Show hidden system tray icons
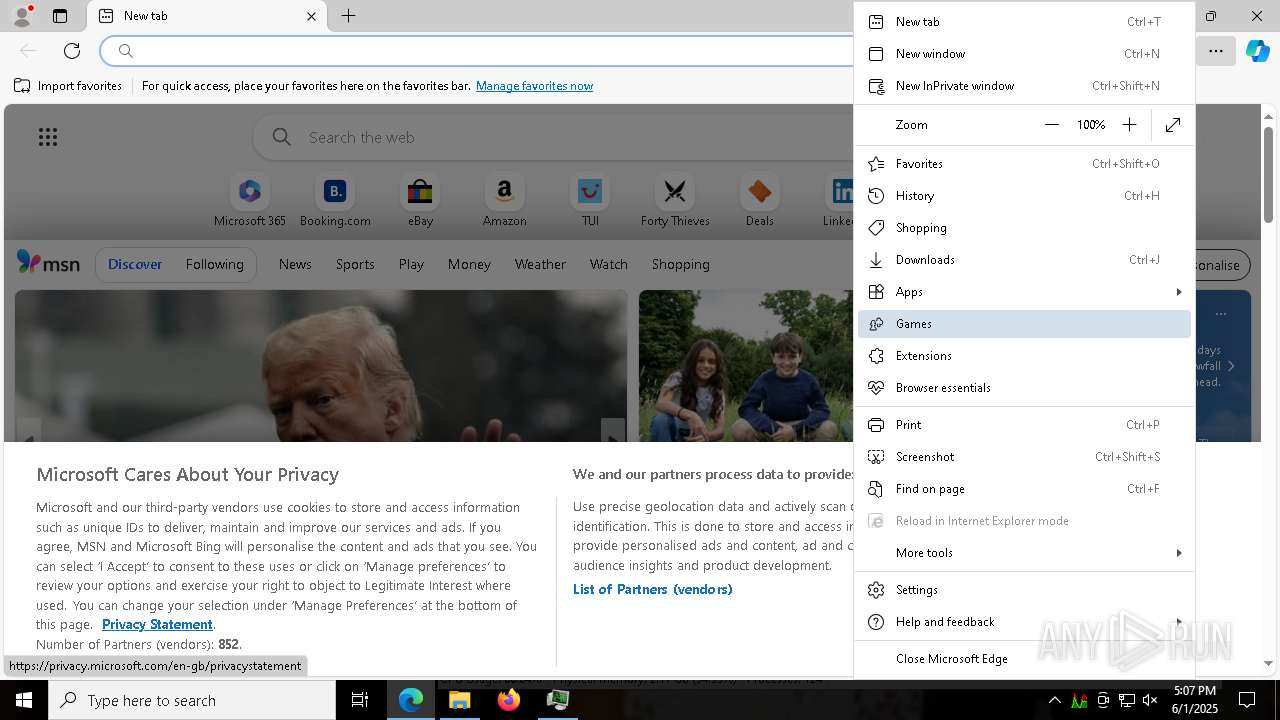1280x720 pixels. (x=1054, y=700)
